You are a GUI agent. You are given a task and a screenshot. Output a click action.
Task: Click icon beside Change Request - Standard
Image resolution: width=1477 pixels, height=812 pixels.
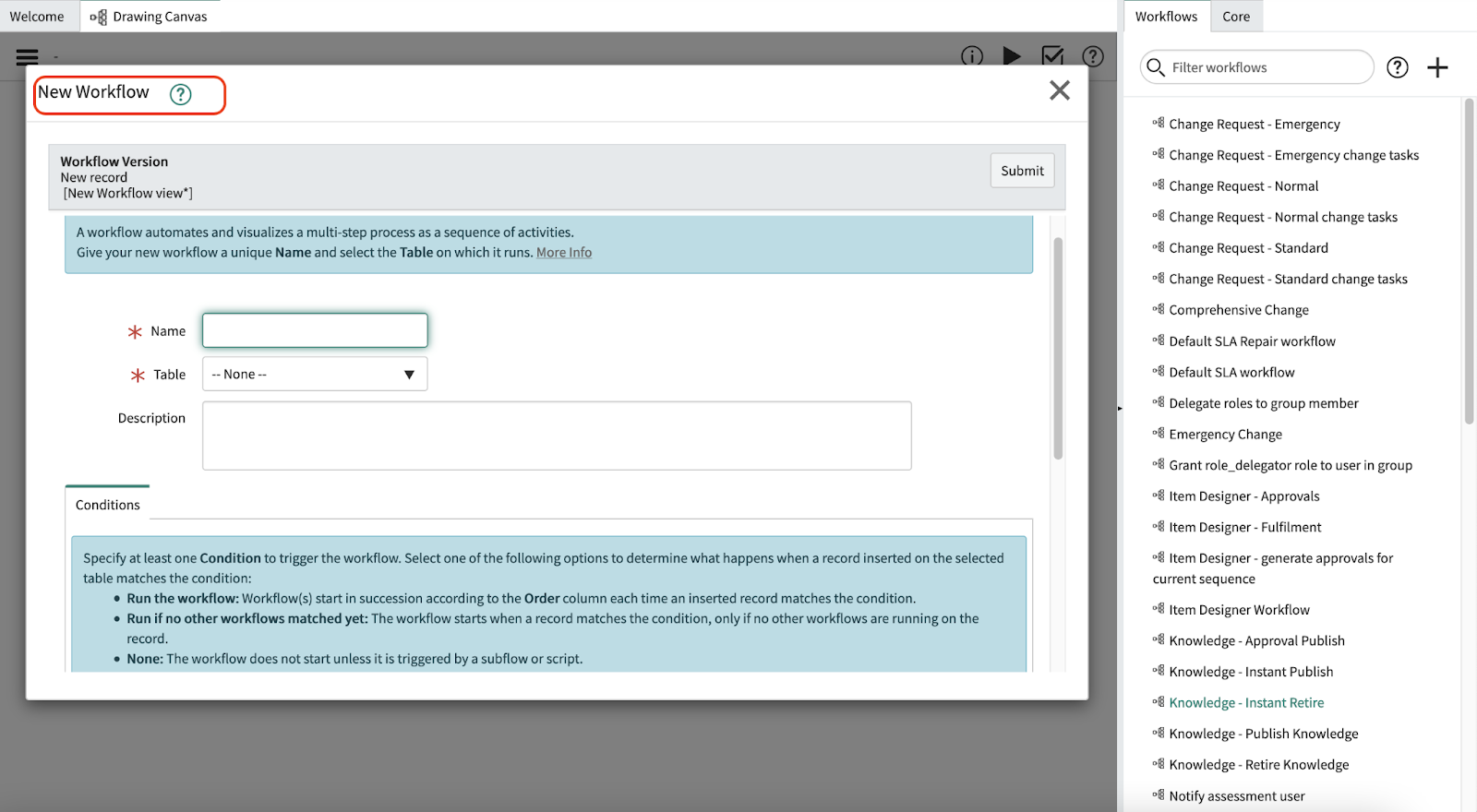click(1159, 247)
